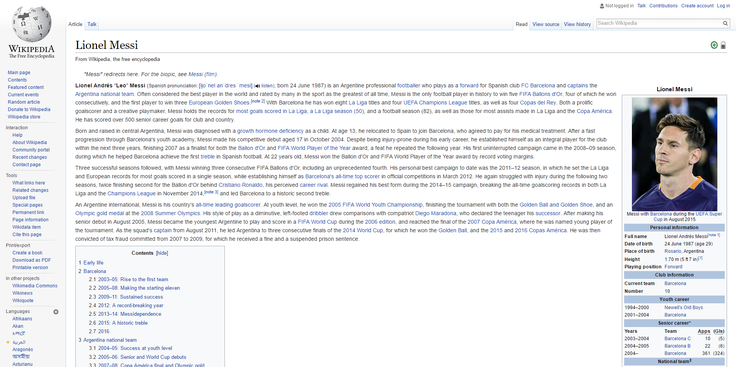Select the Read tab
This screenshot has width=736, height=367.
(521, 24)
